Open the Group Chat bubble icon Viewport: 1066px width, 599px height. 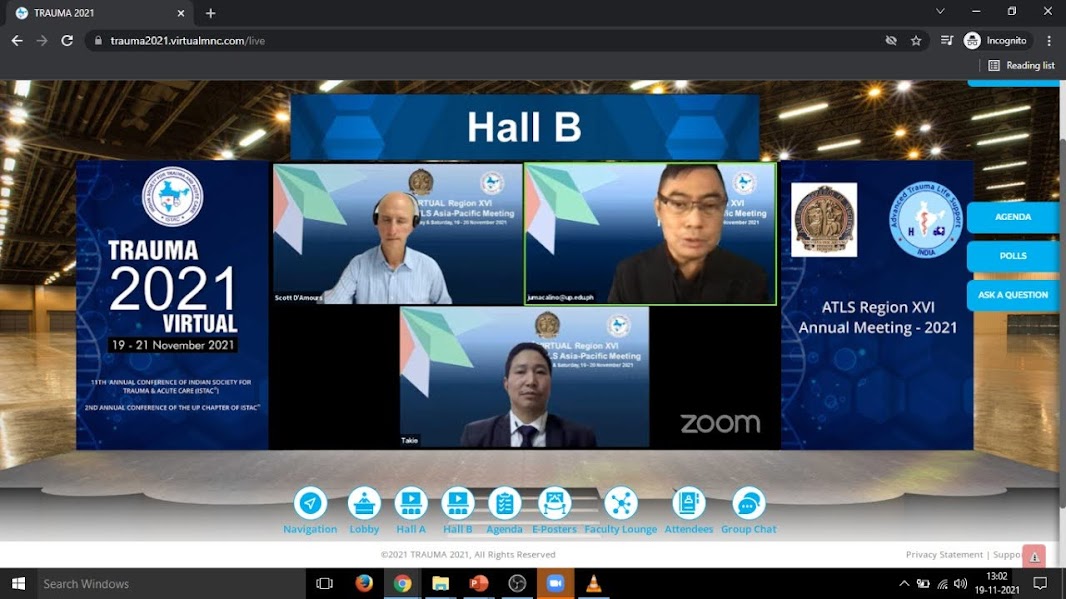[x=748, y=503]
